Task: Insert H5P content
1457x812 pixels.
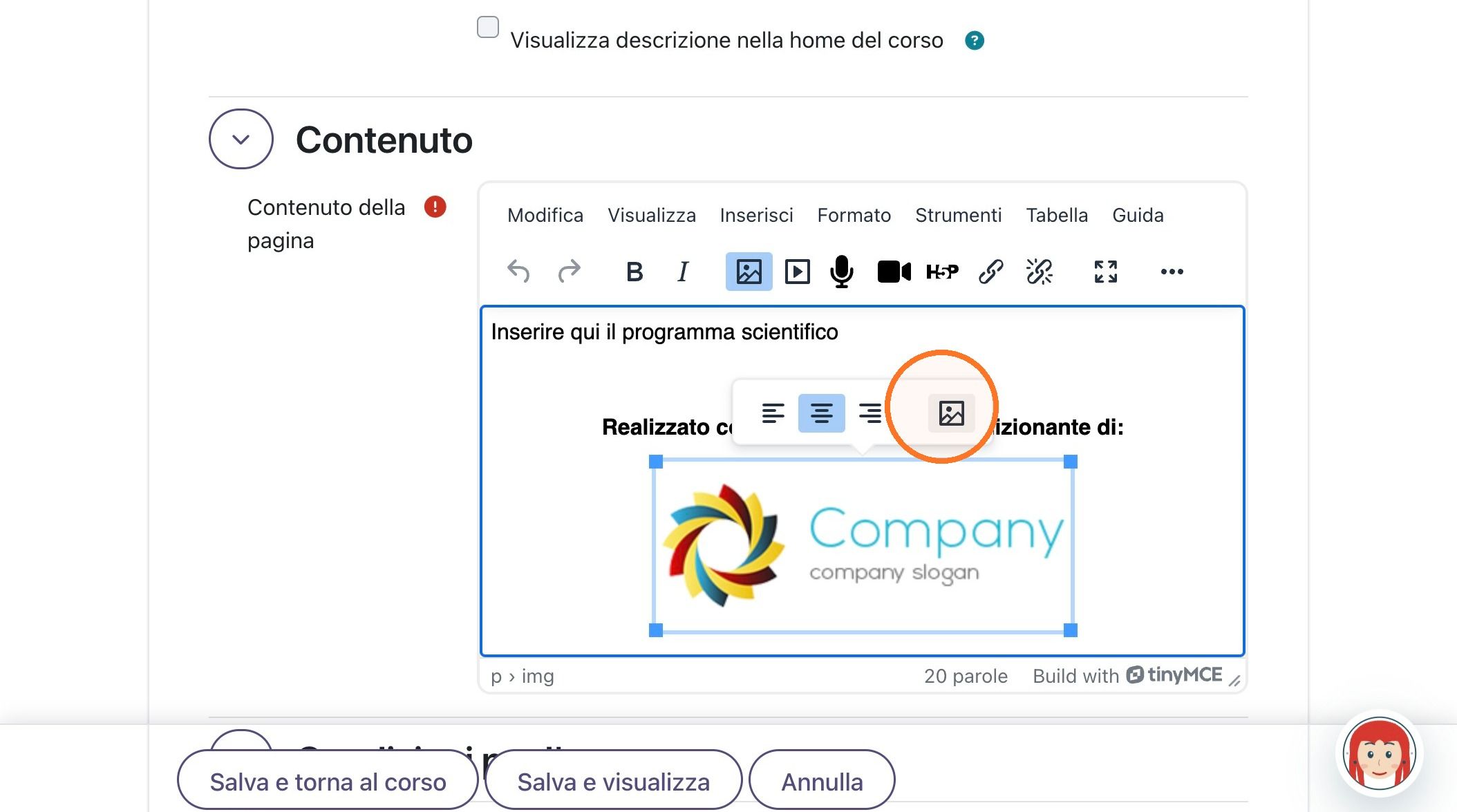Action: coord(942,272)
